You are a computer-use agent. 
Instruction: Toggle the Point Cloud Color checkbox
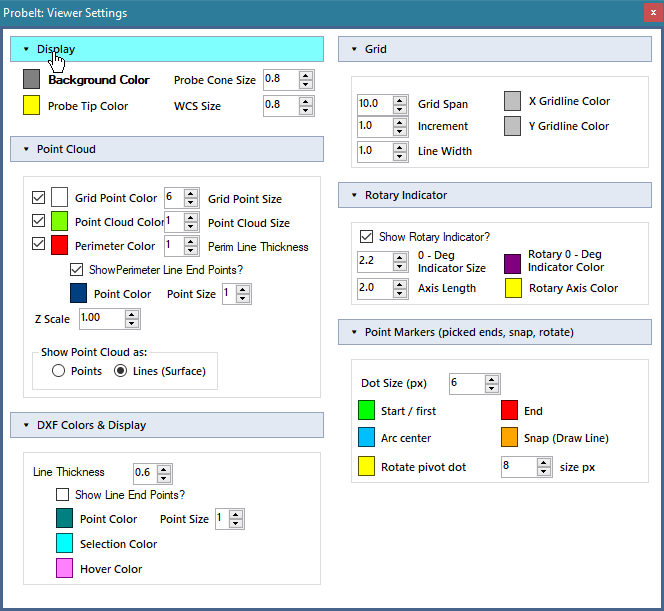[x=39, y=221]
